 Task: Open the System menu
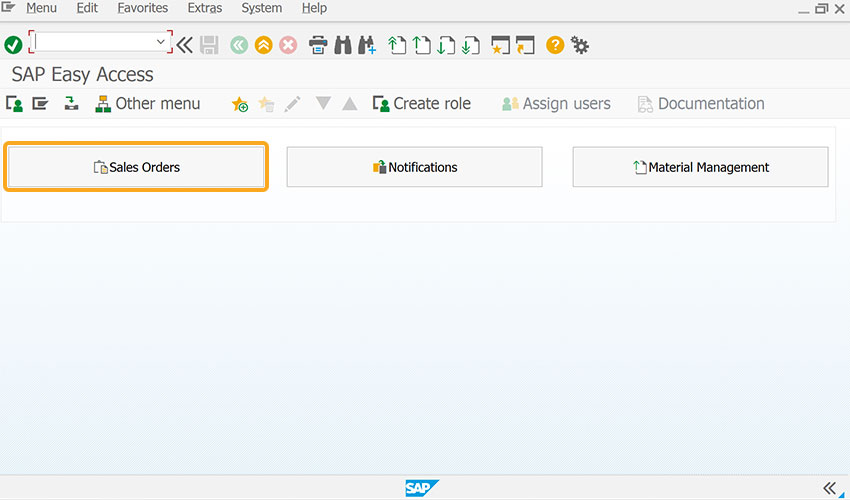click(261, 8)
